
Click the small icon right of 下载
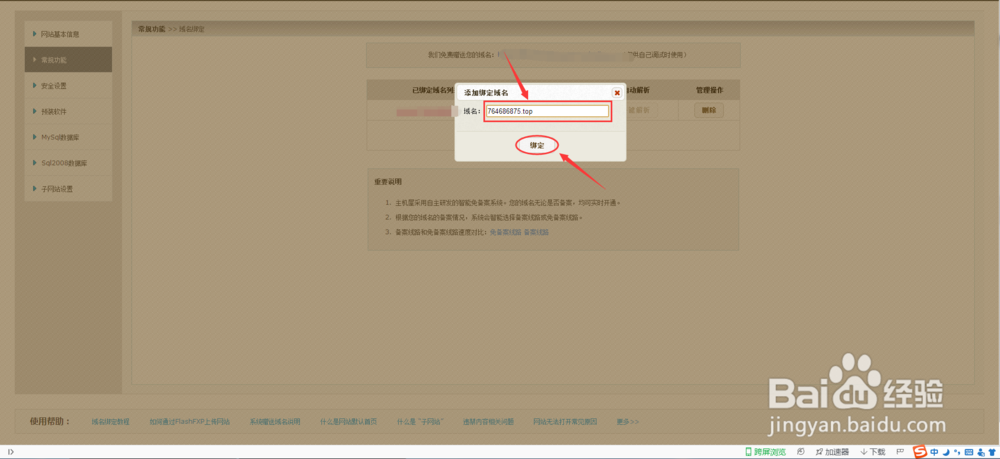click(x=900, y=451)
